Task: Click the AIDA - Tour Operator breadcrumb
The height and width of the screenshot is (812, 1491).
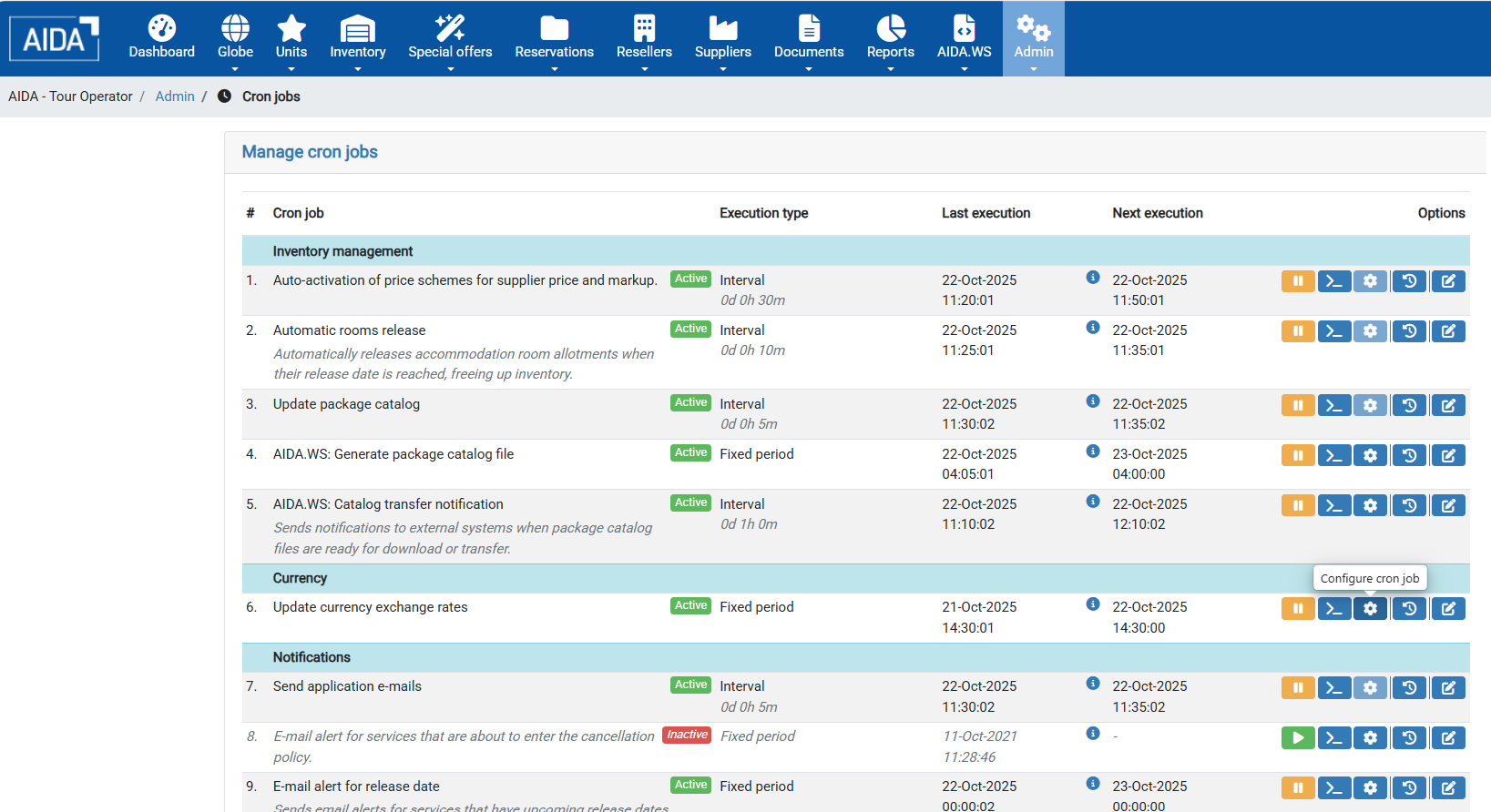Action: [x=70, y=96]
